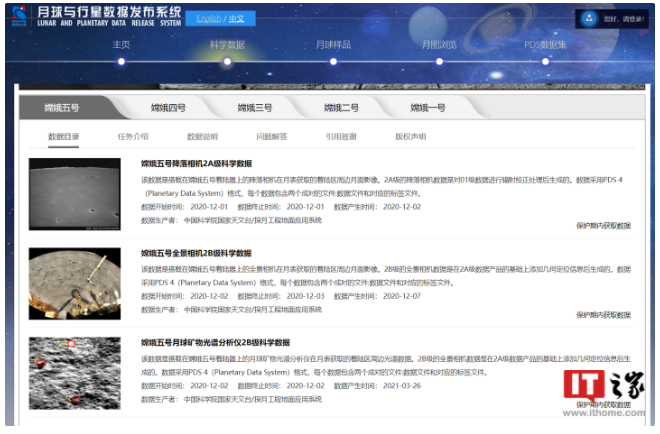The image size is (660, 434).
Task: Show the 问题解答 sub-tab
Action: [271, 136]
